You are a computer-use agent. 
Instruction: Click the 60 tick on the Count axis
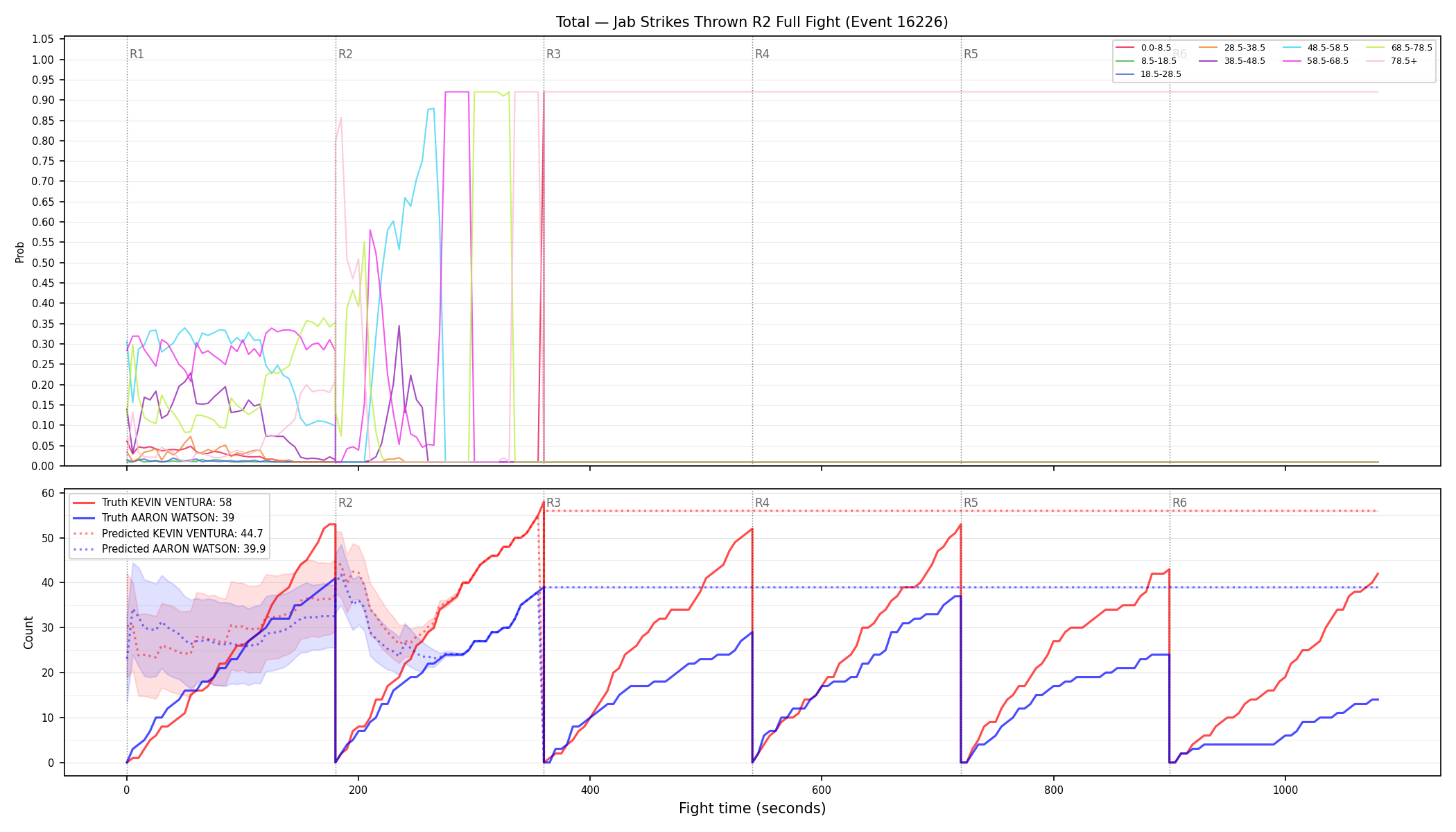[x=48, y=494]
